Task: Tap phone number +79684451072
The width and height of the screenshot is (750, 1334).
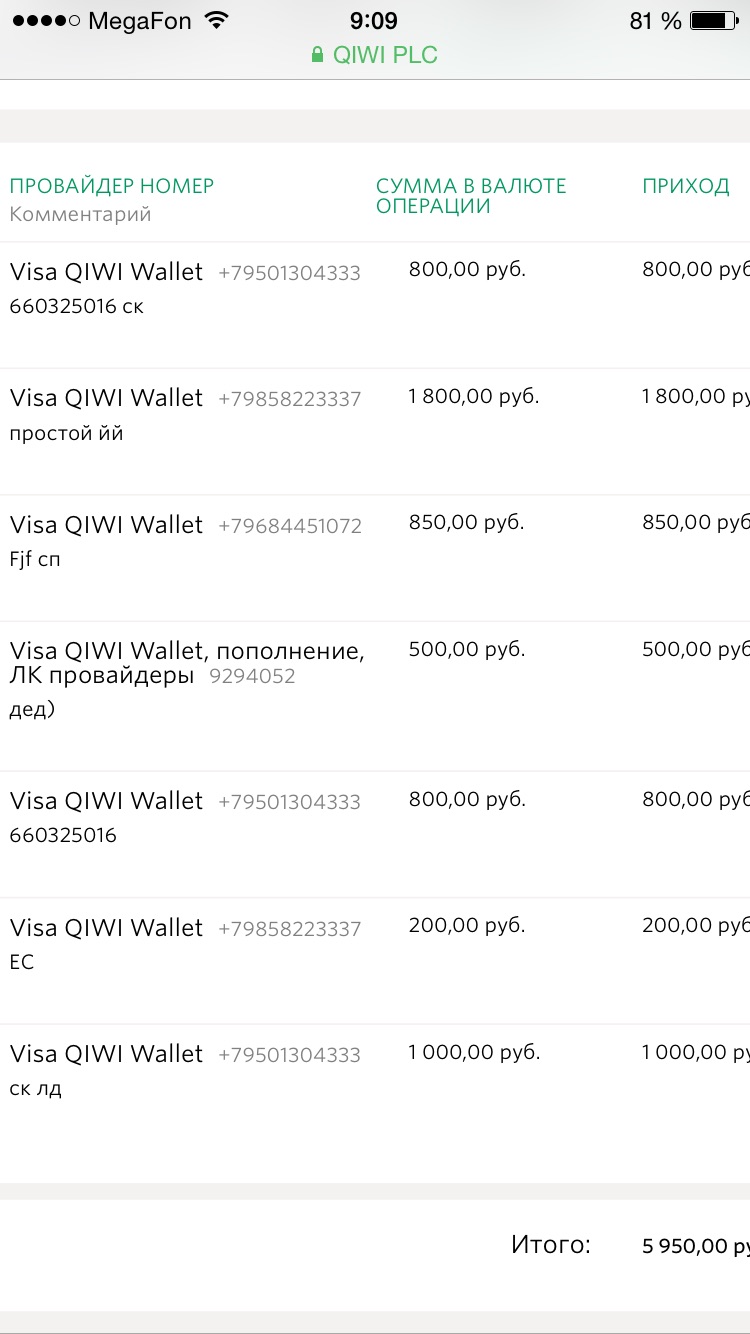Action: [x=290, y=526]
